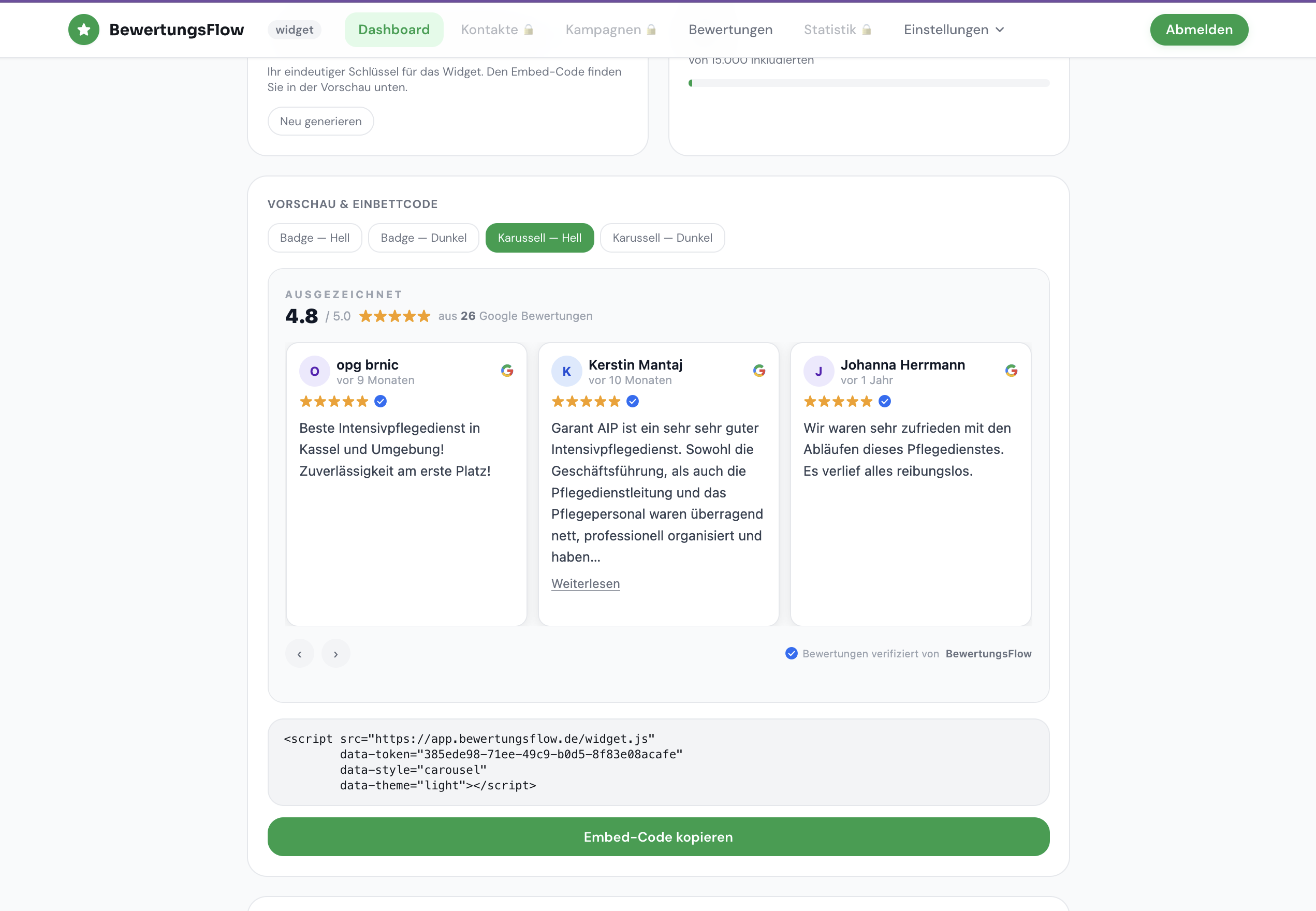Click the five stars on Kerstin Mantaj review
Screen dimensions: 1316x911
tap(586, 401)
